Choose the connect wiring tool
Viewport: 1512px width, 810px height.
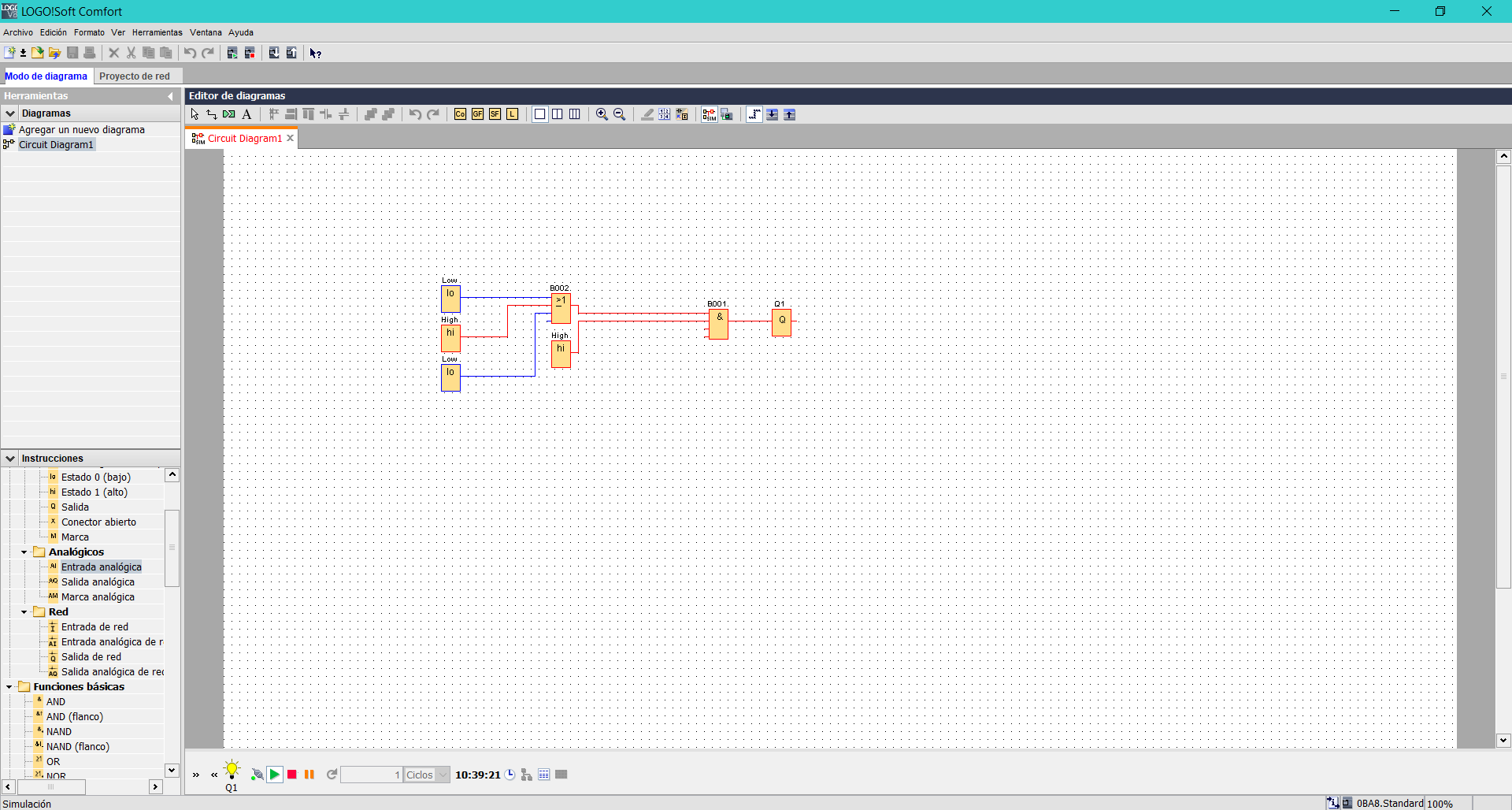point(212,114)
